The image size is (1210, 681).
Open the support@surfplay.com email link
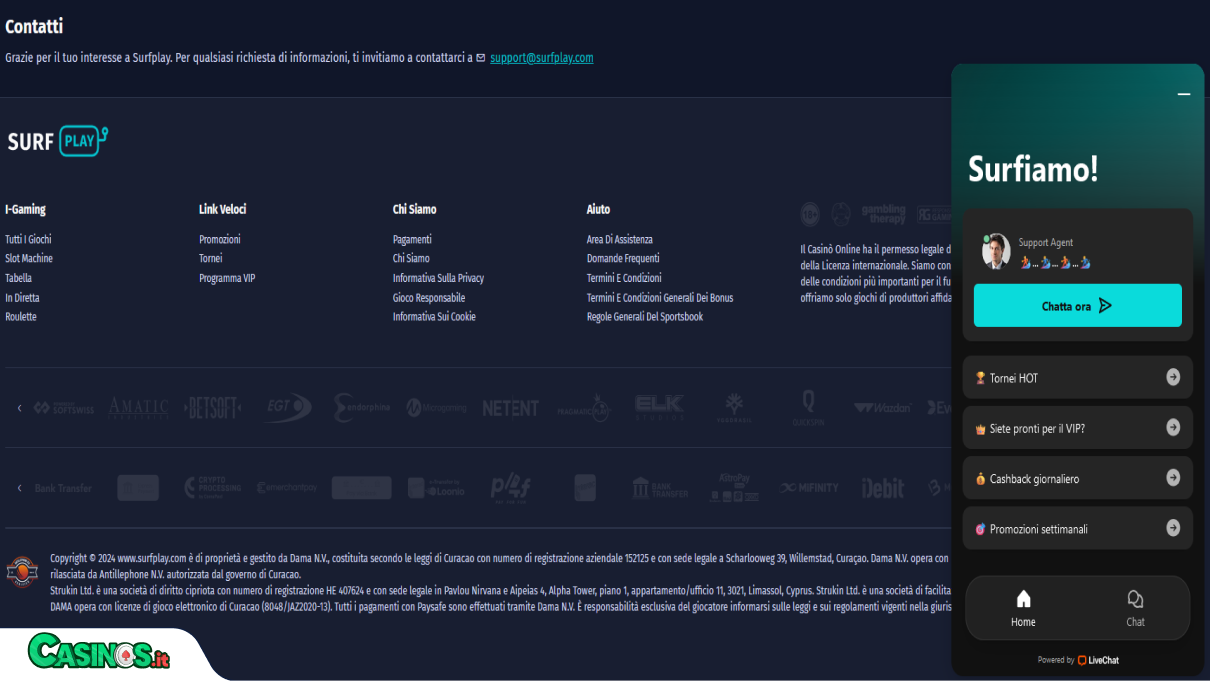pyautogui.click(x=542, y=58)
